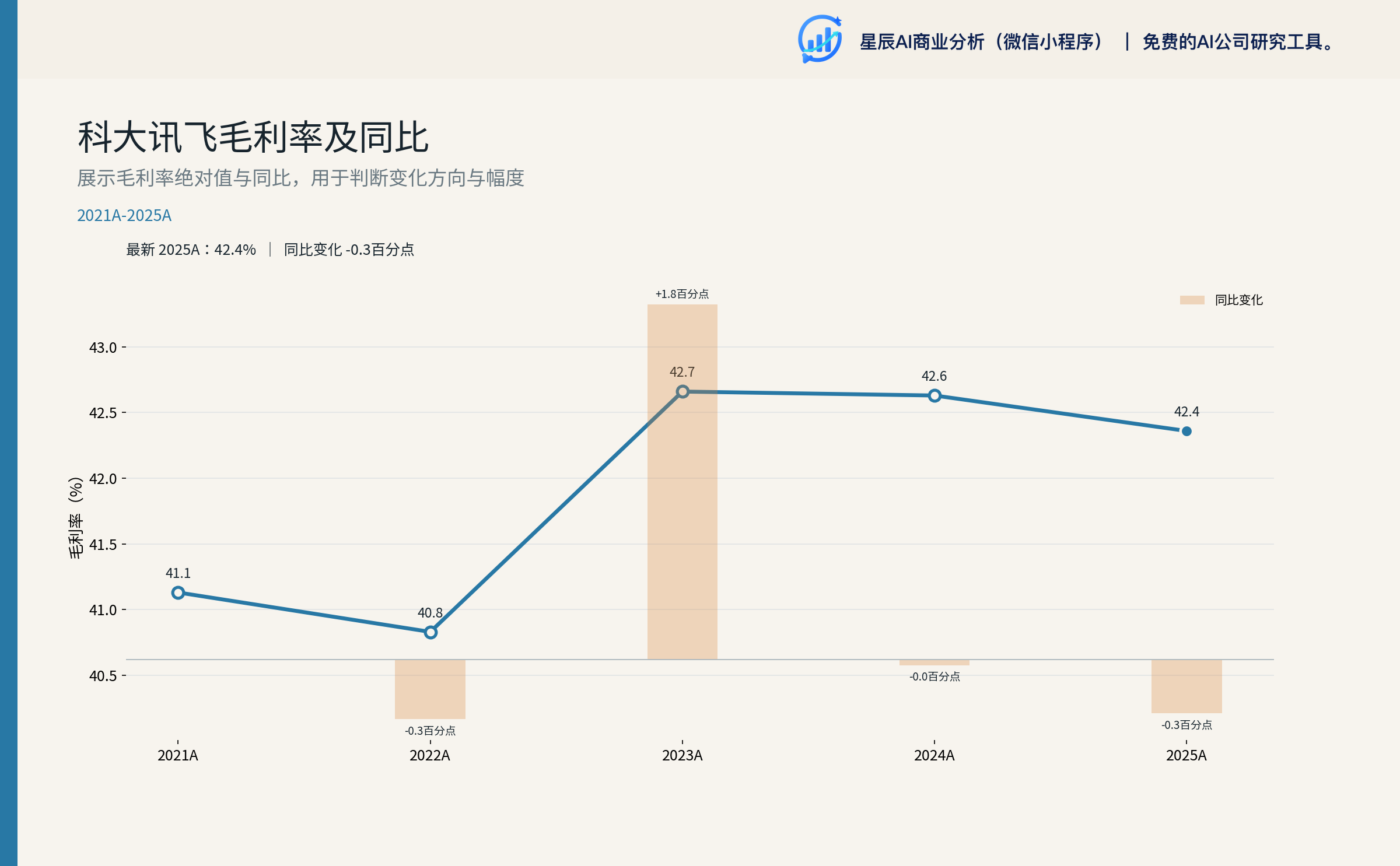The width and height of the screenshot is (1400, 866).
Task: Click the 同比变化 legend color swatch
Action: pyautogui.click(x=1192, y=300)
